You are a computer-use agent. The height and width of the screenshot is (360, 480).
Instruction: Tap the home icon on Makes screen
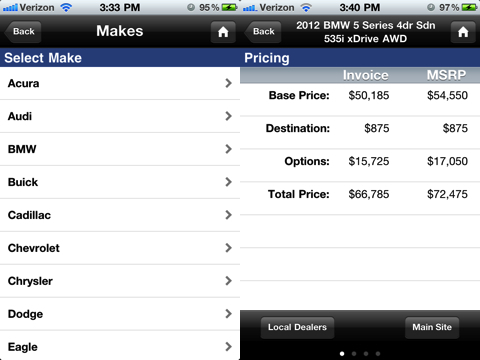[x=223, y=32]
